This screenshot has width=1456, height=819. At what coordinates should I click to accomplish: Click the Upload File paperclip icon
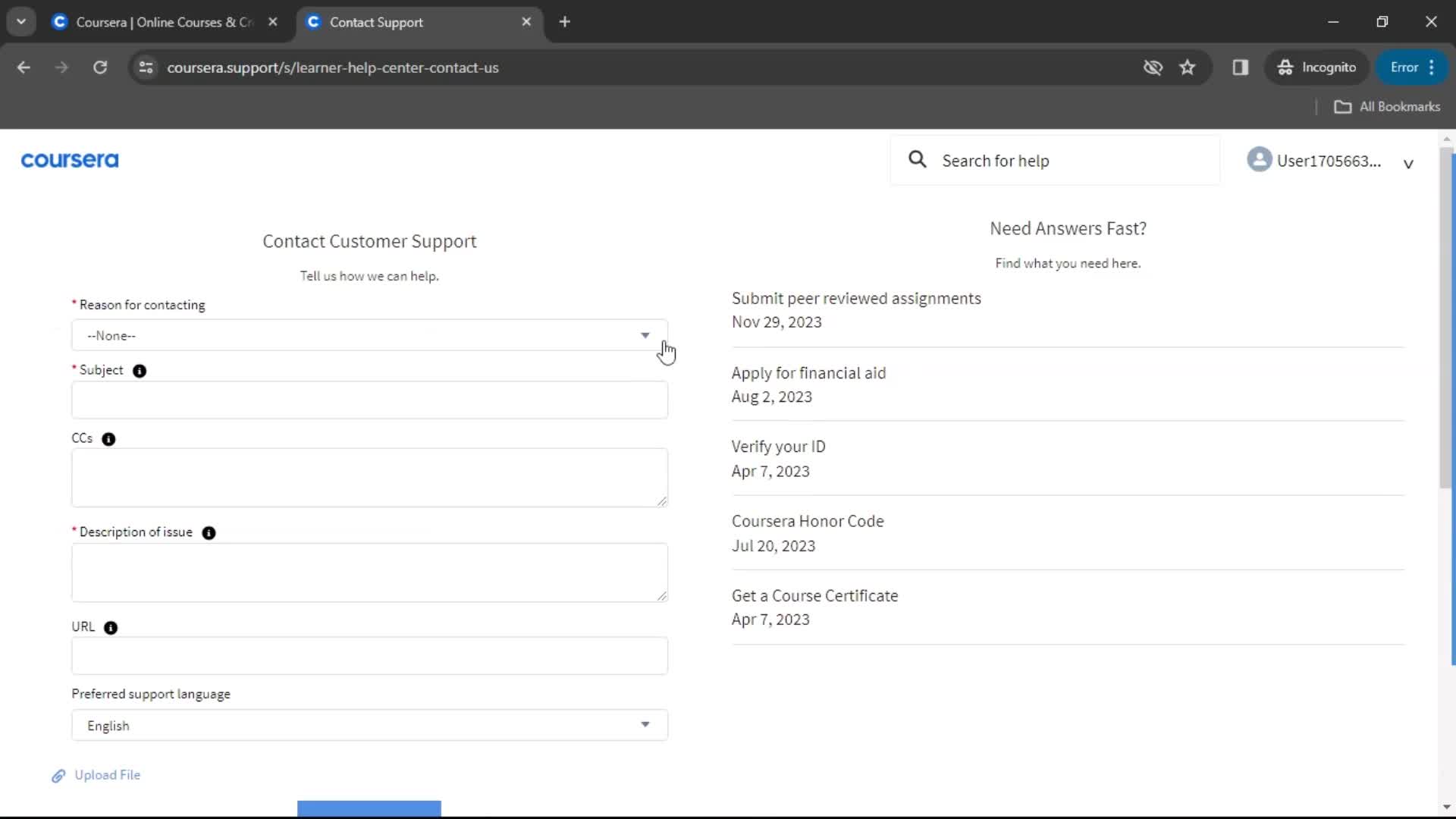[58, 776]
